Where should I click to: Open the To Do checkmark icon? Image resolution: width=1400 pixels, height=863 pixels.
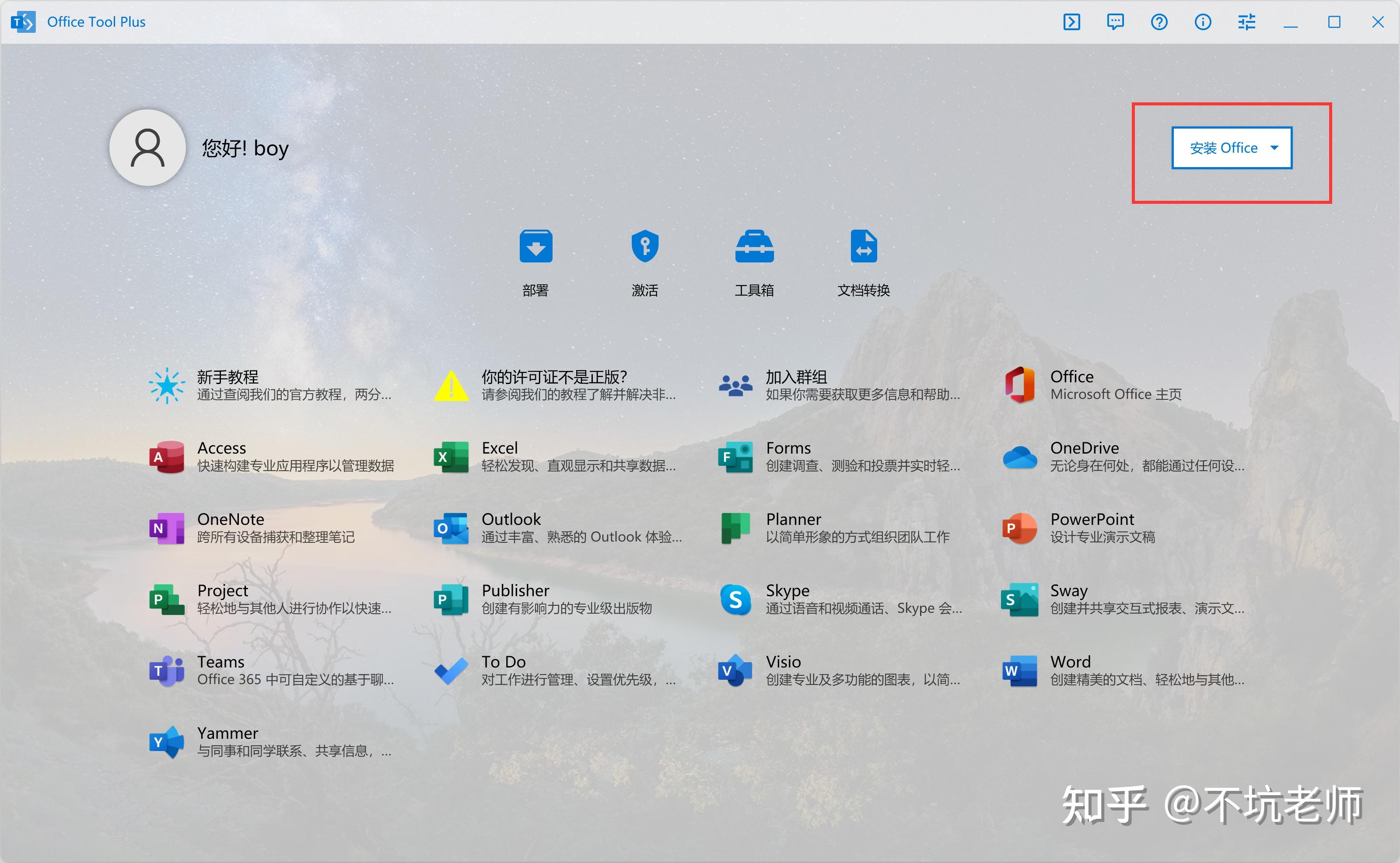(x=451, y=672)
